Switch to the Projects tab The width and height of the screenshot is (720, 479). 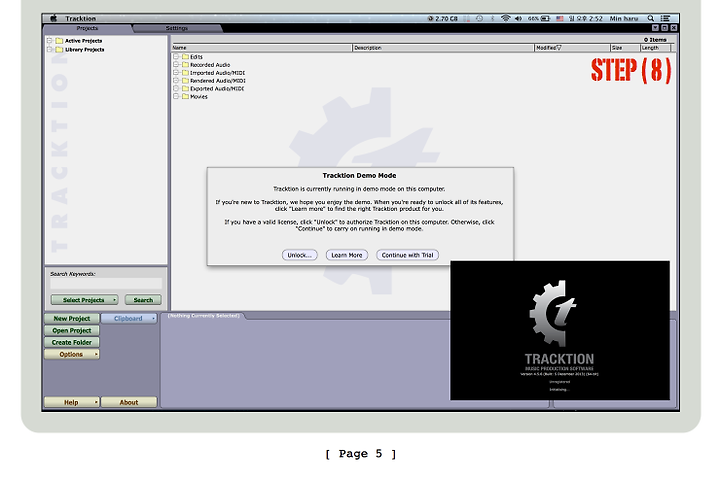coord(87,28)
